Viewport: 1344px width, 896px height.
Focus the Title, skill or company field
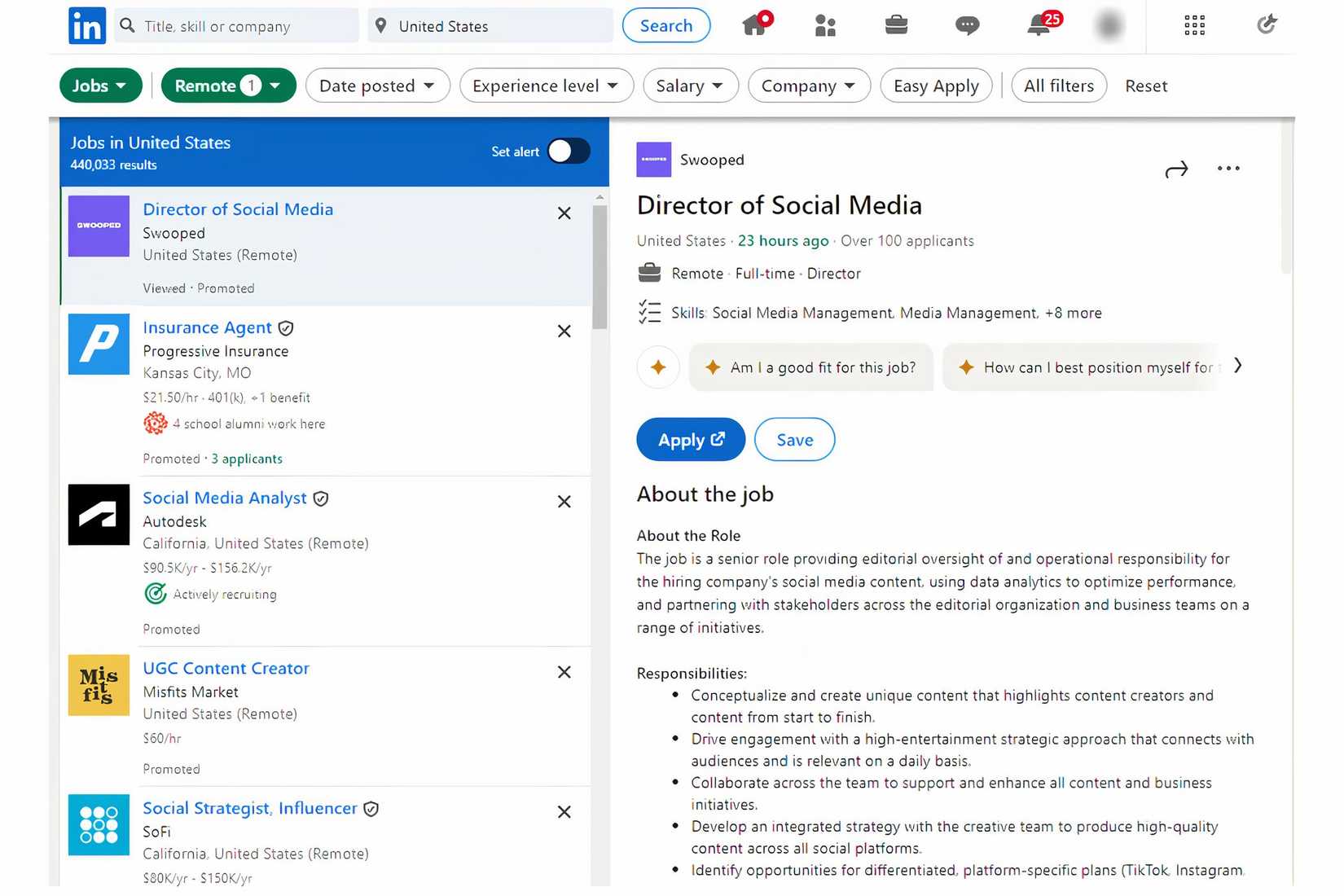(236, 26)
